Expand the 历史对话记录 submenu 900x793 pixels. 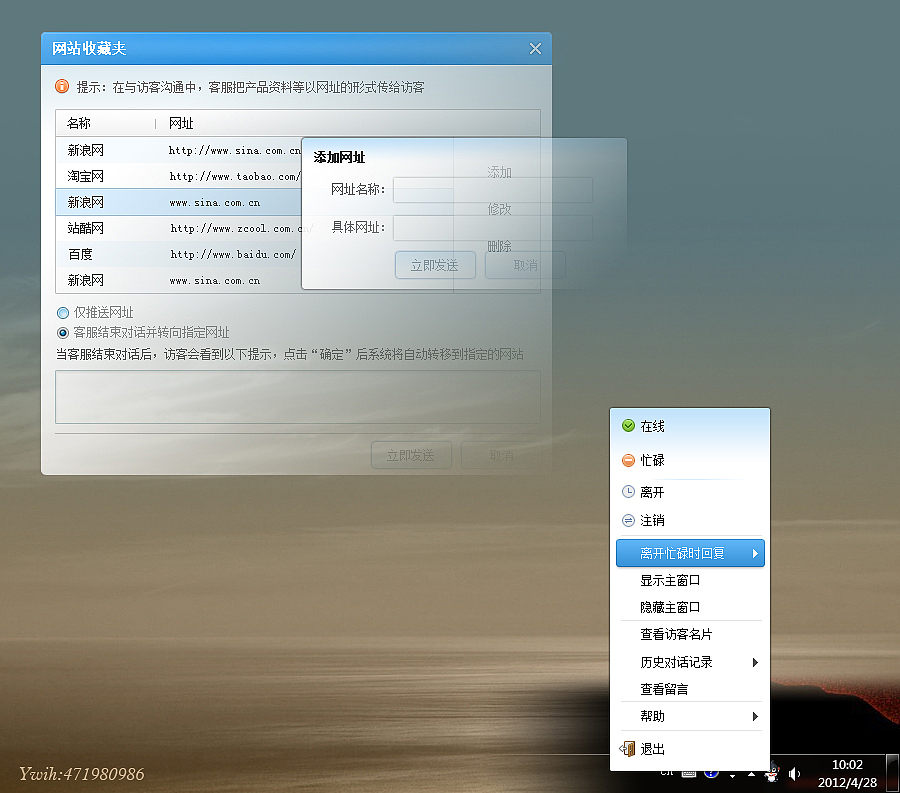tap(690, 662)
